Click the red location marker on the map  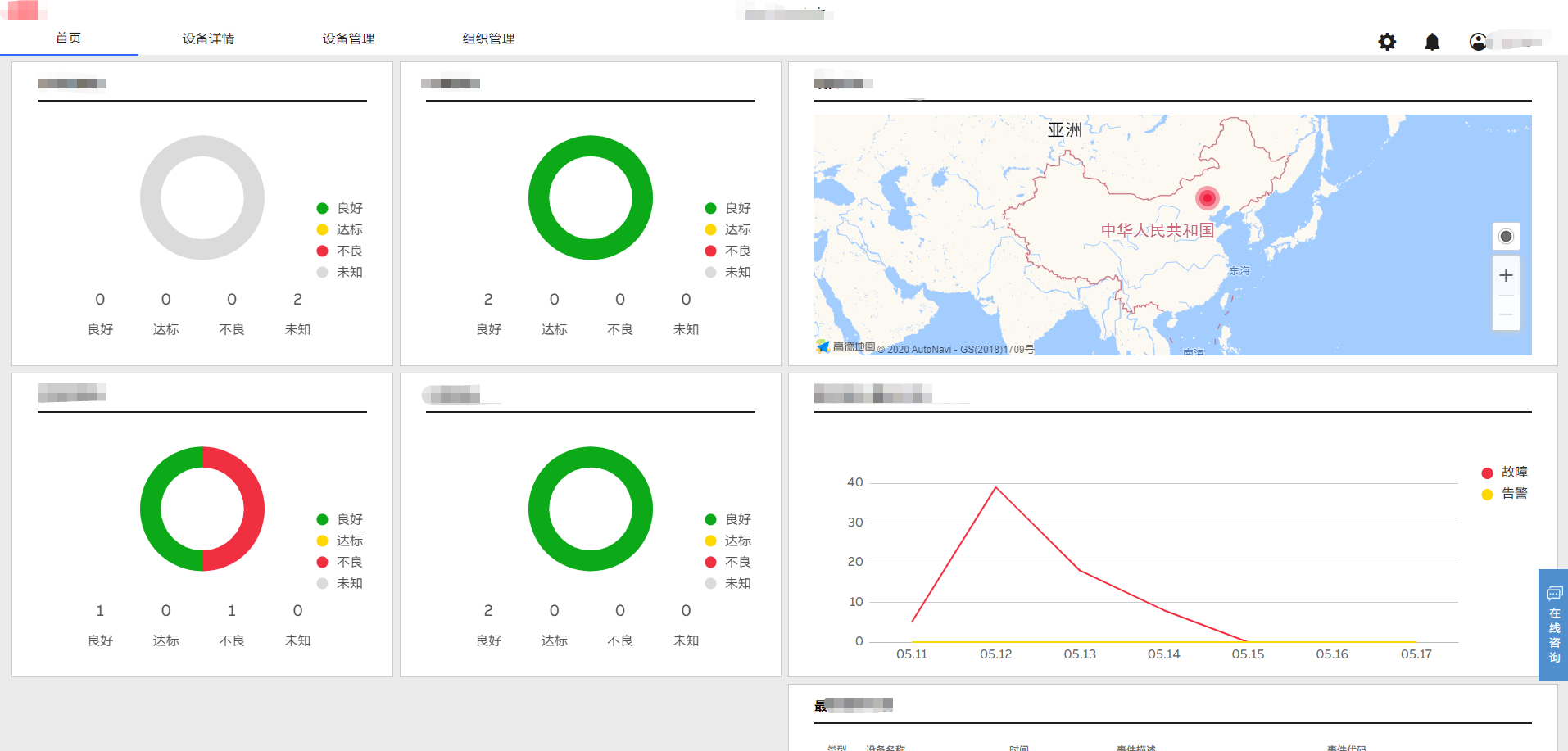1206,197
